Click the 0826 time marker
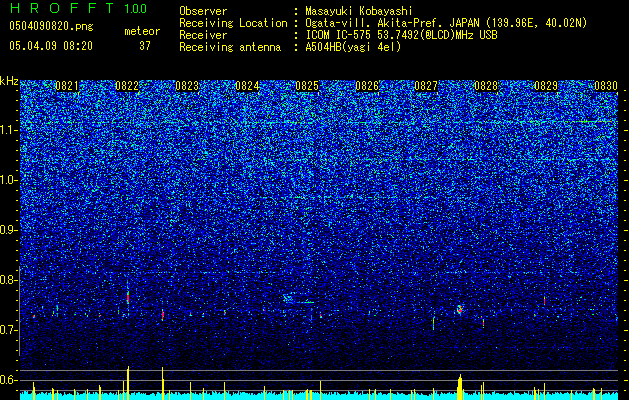629x400 pixels. click(x=367, y=86)
